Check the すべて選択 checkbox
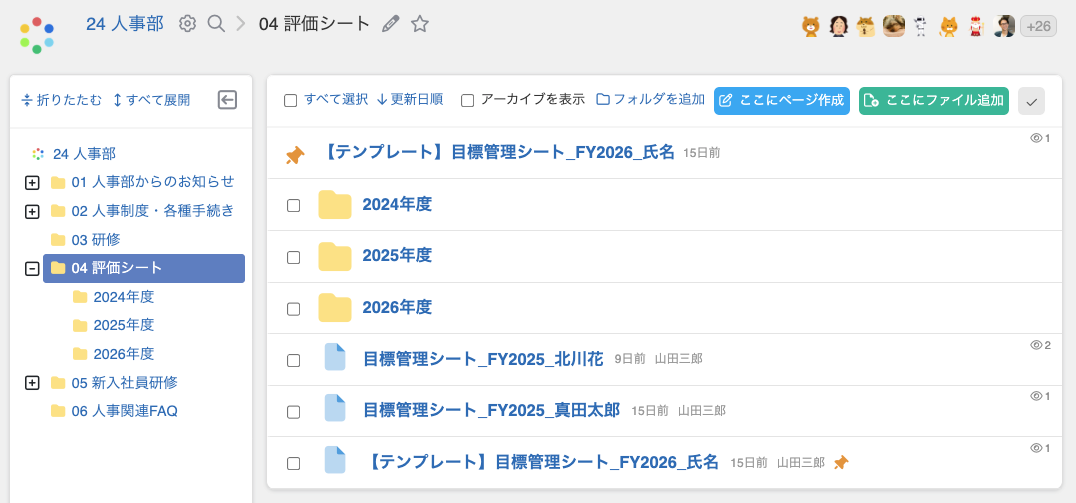 point(290,101)
